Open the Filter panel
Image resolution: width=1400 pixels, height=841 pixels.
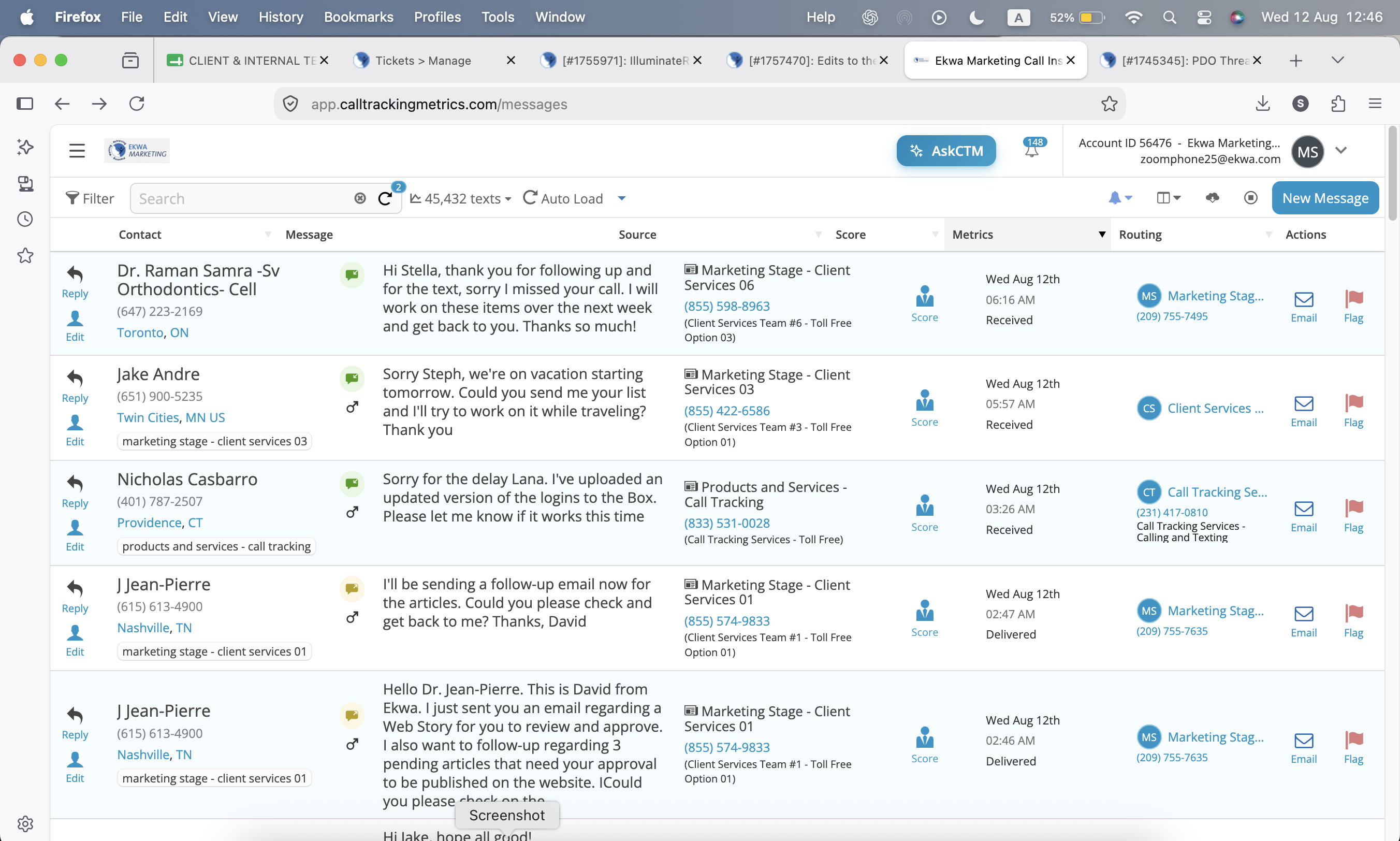point(90,198)
